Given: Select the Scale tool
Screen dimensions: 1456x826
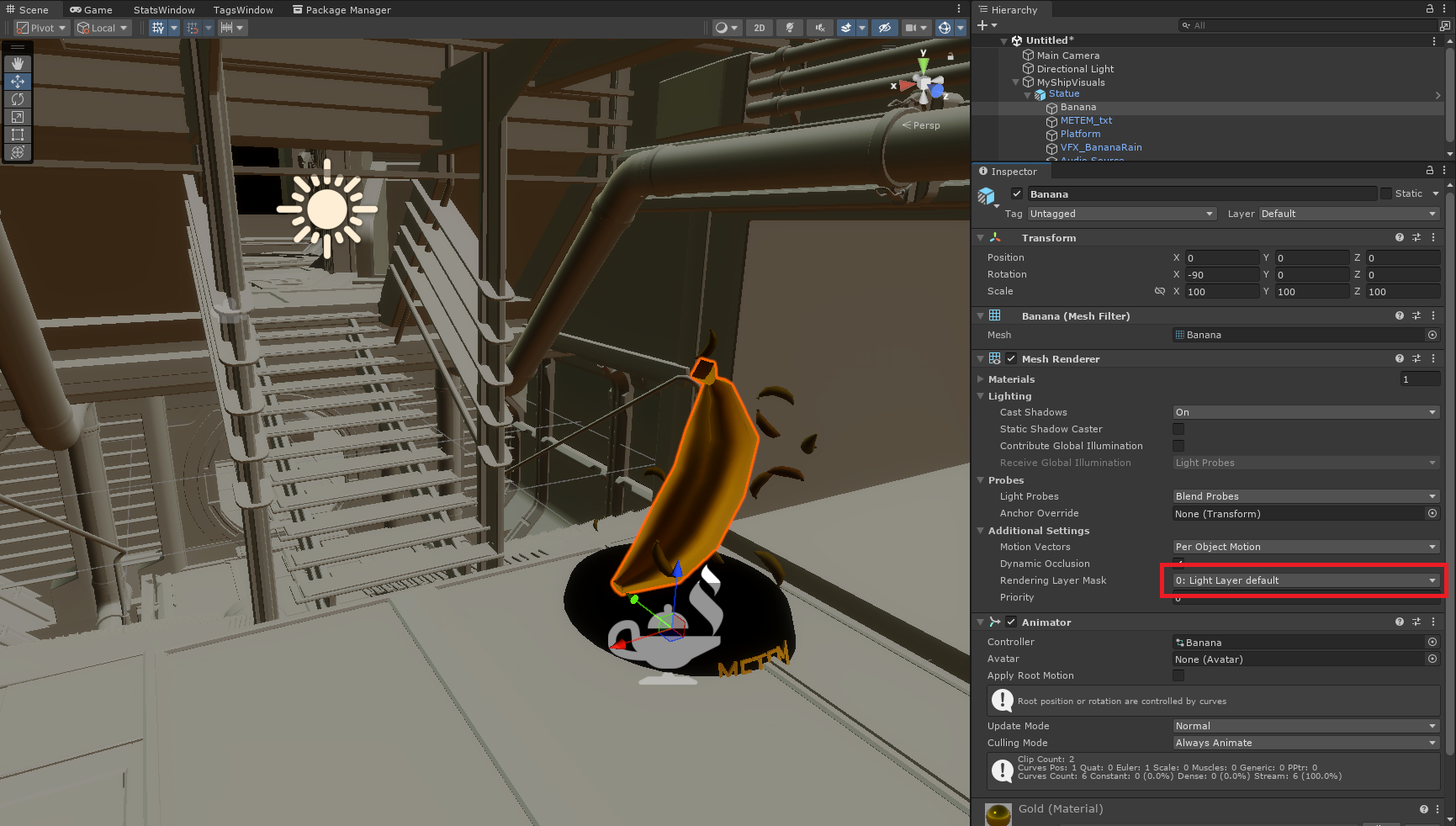Looking at the screenshot, I should point(18,117).
